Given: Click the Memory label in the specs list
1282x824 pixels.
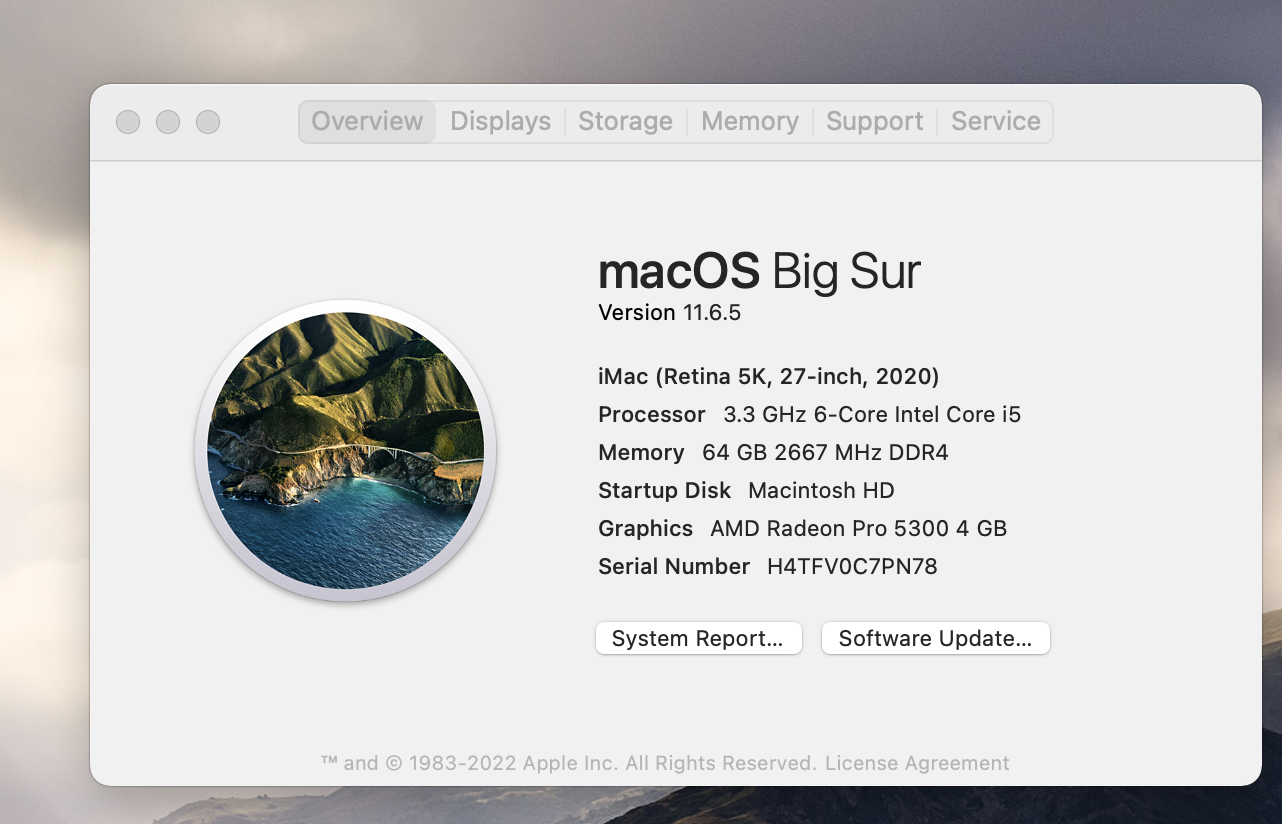Looking at the screenshot, I should pos(641,452).
